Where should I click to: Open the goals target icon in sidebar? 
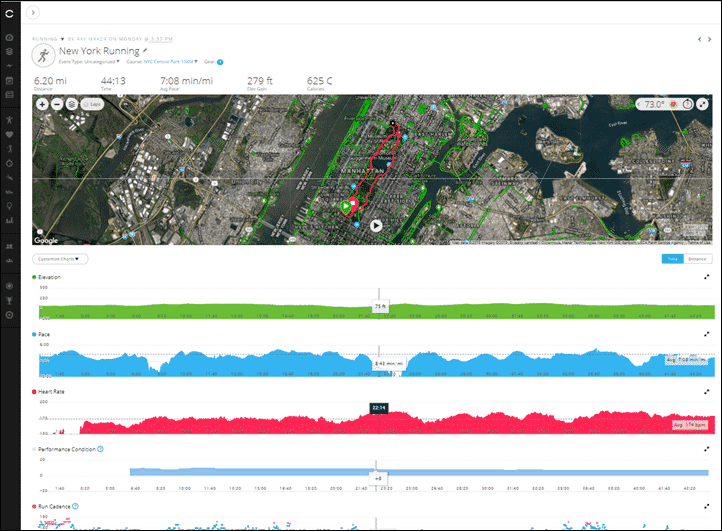coord(10,315)
